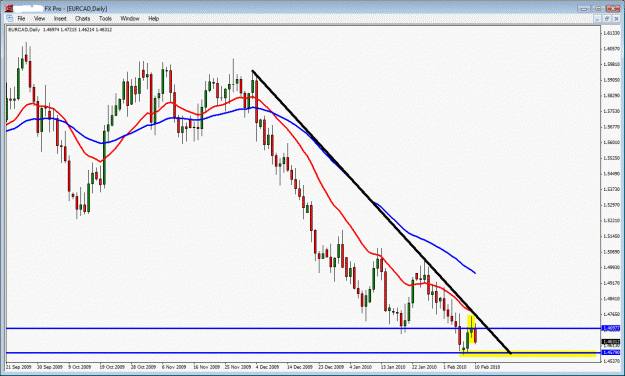
Task: Close the FX Pro main window
Action: [x=613, y=8]
